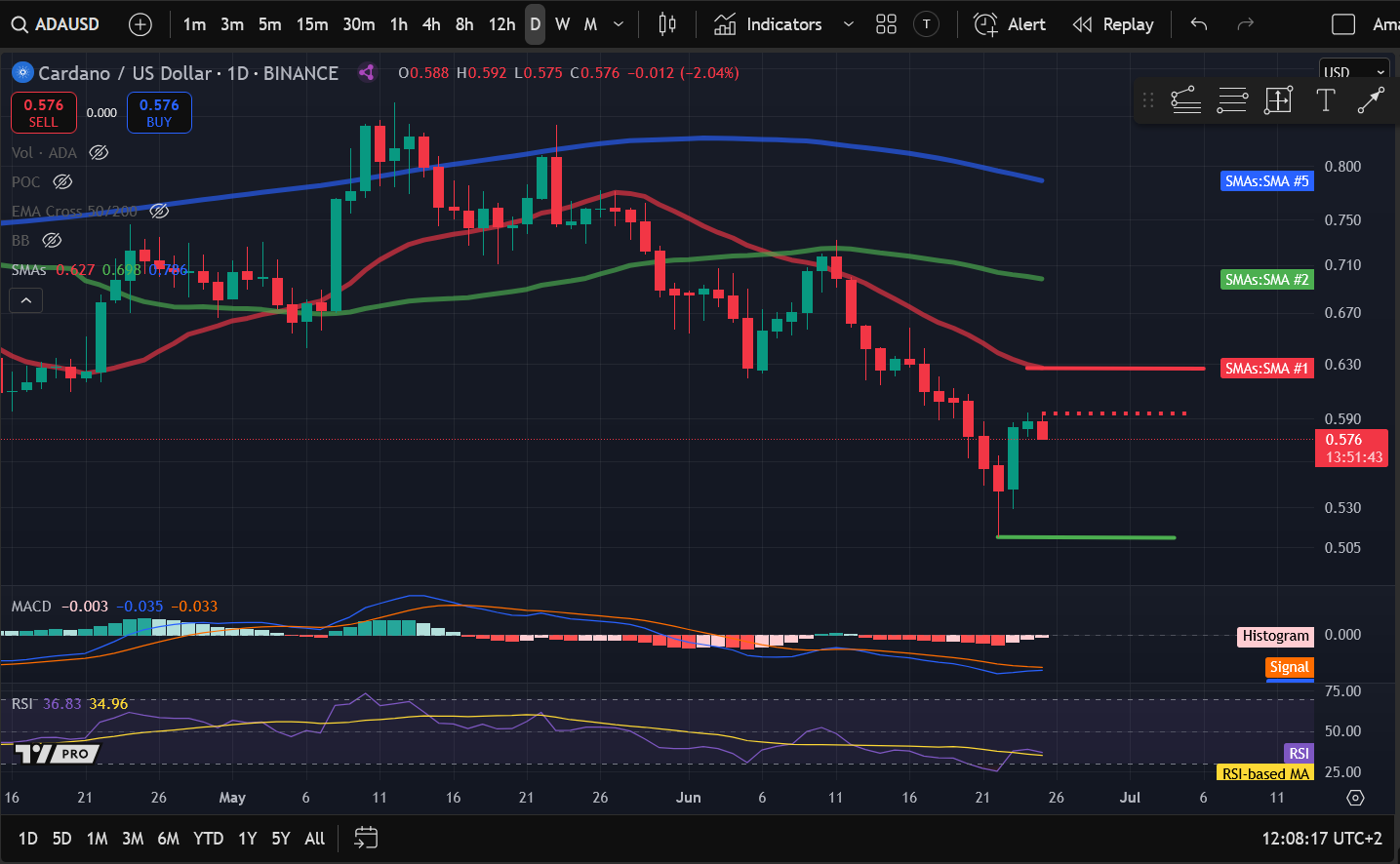Viewport: 1400px width, 864px height.
Task: Click the 0.576 BUY button
Action: [x=159, y=112]
